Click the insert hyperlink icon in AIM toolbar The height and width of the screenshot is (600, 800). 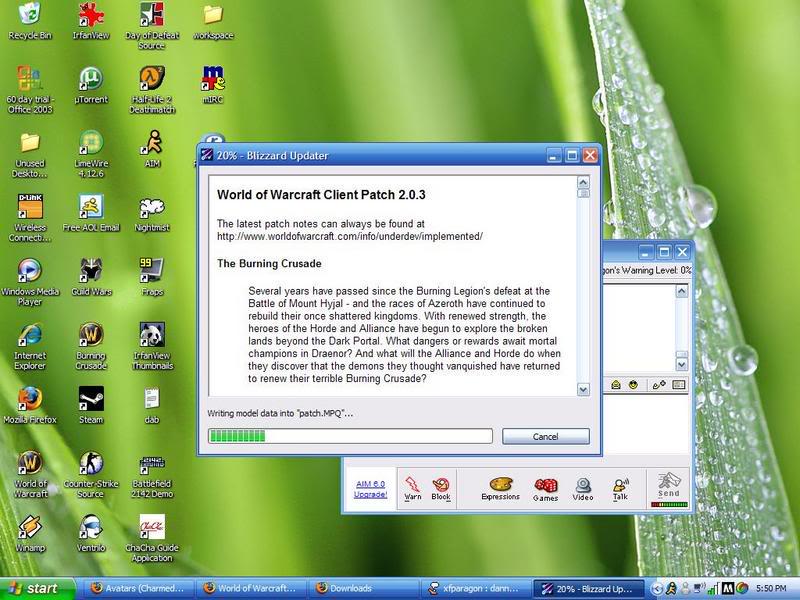click(x=659, y=385)
